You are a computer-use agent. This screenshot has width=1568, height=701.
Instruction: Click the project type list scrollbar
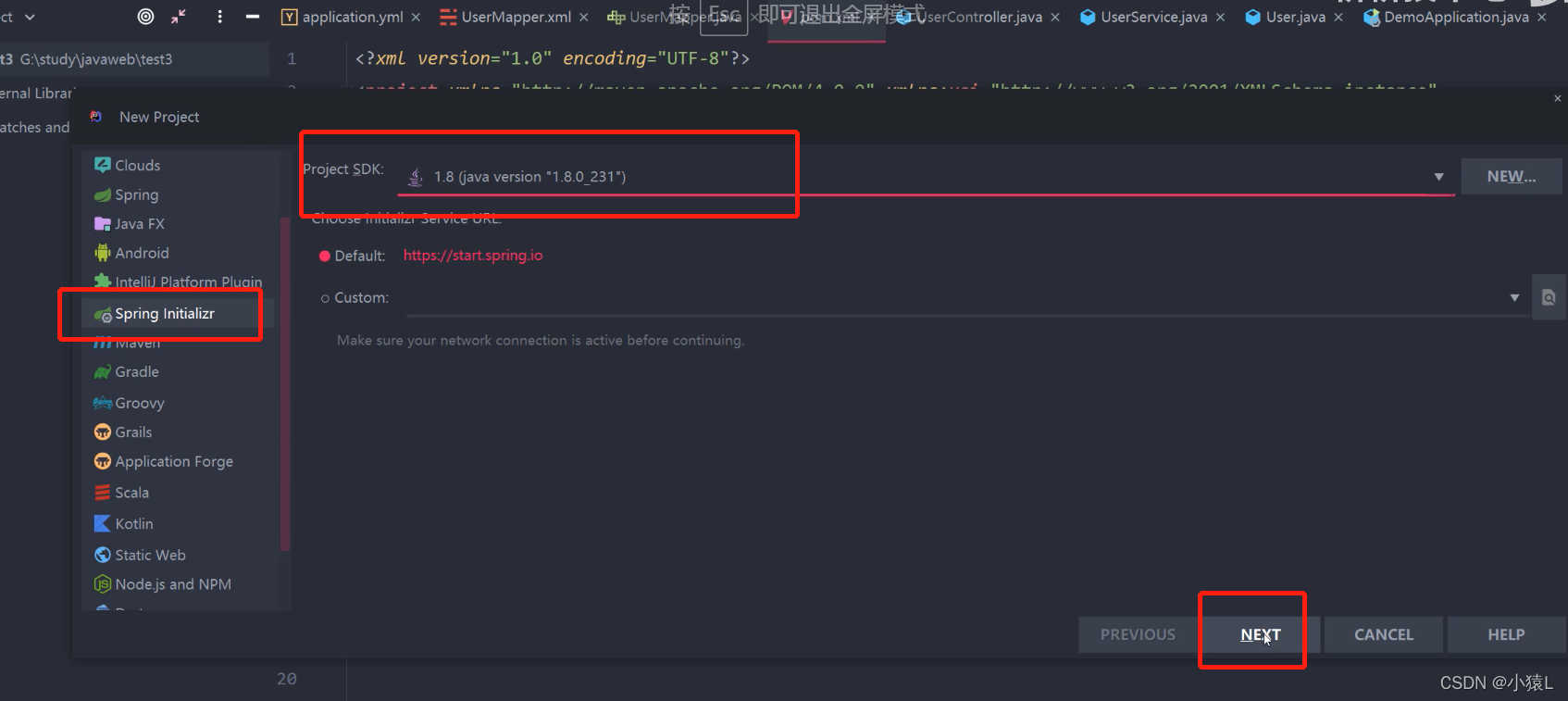[285, 384]
